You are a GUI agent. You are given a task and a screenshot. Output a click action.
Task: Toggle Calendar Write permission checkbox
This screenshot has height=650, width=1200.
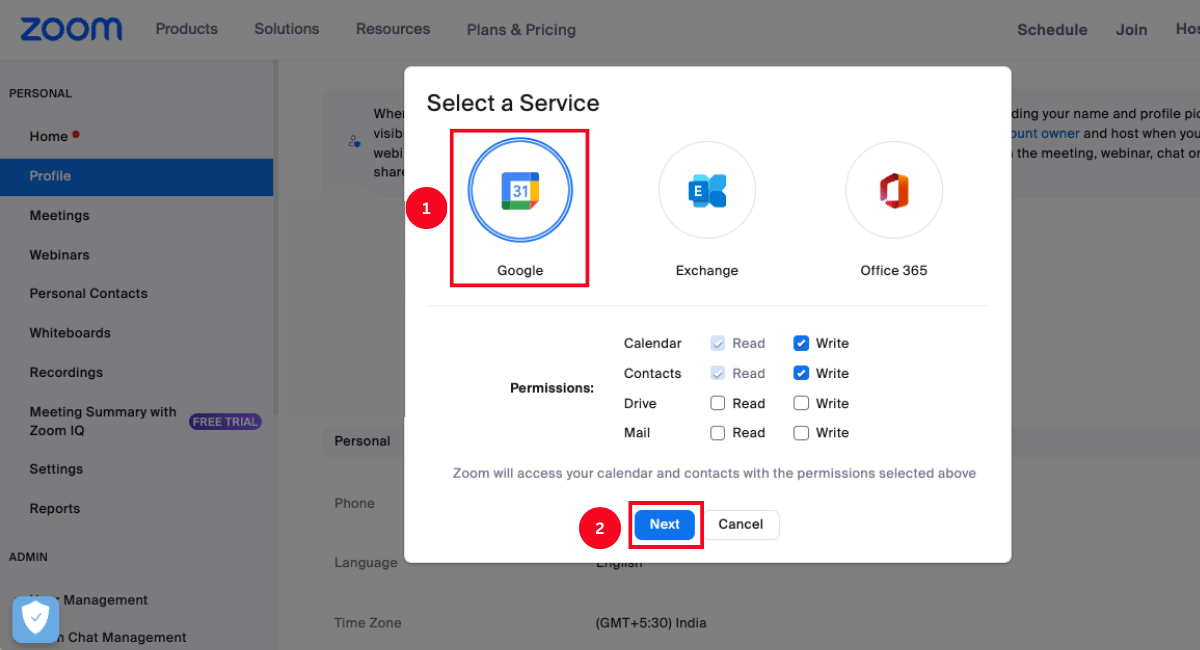(801, 343)
